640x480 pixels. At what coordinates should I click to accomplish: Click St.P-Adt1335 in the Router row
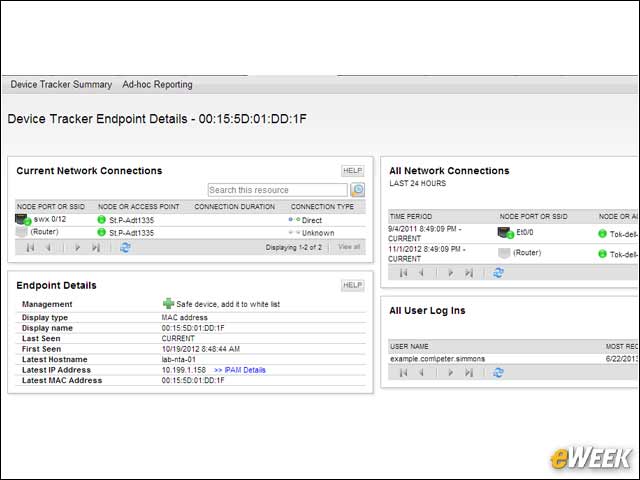pos(131,233)
